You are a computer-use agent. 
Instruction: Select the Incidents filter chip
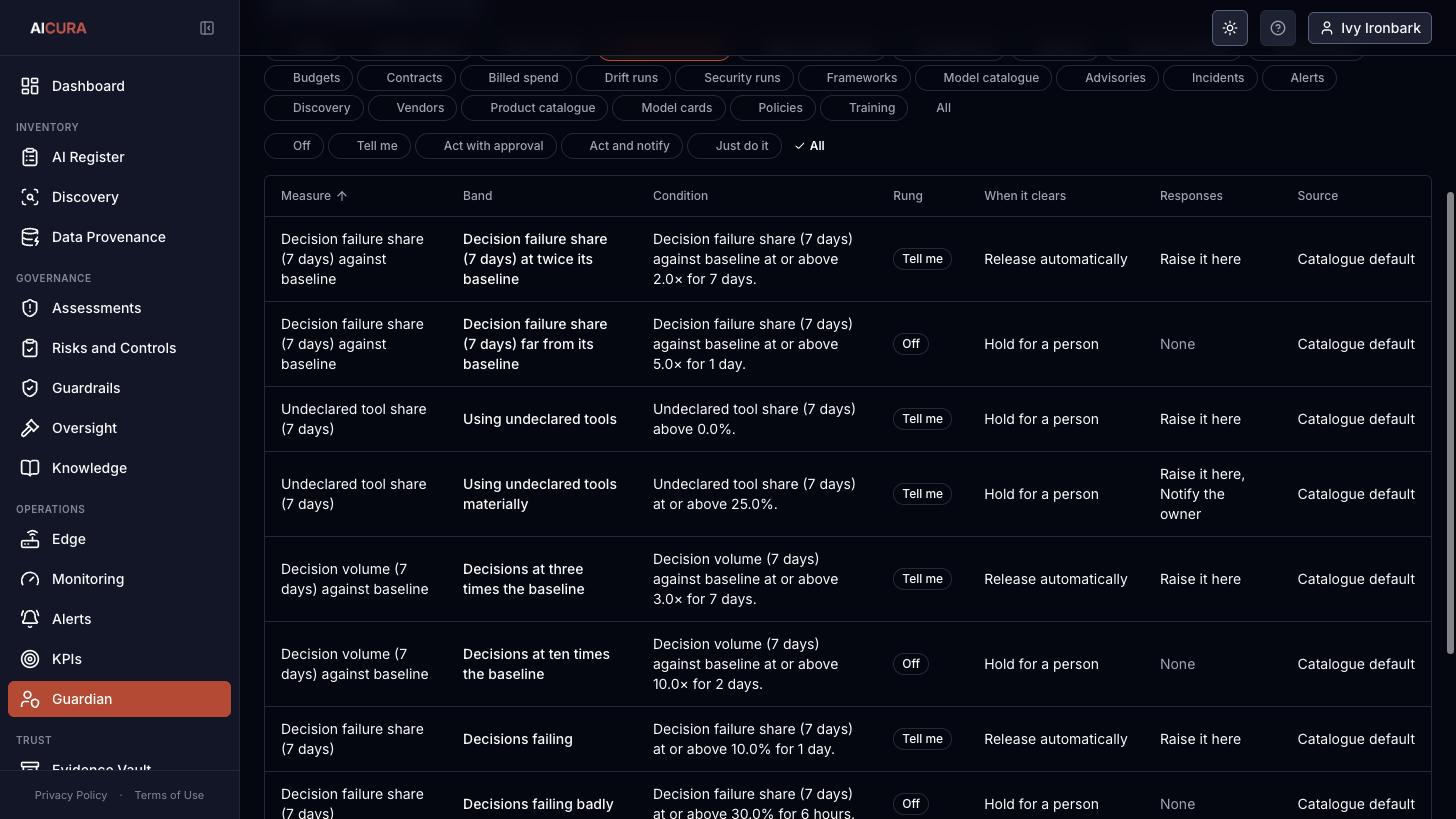(x=1210, y=78)
